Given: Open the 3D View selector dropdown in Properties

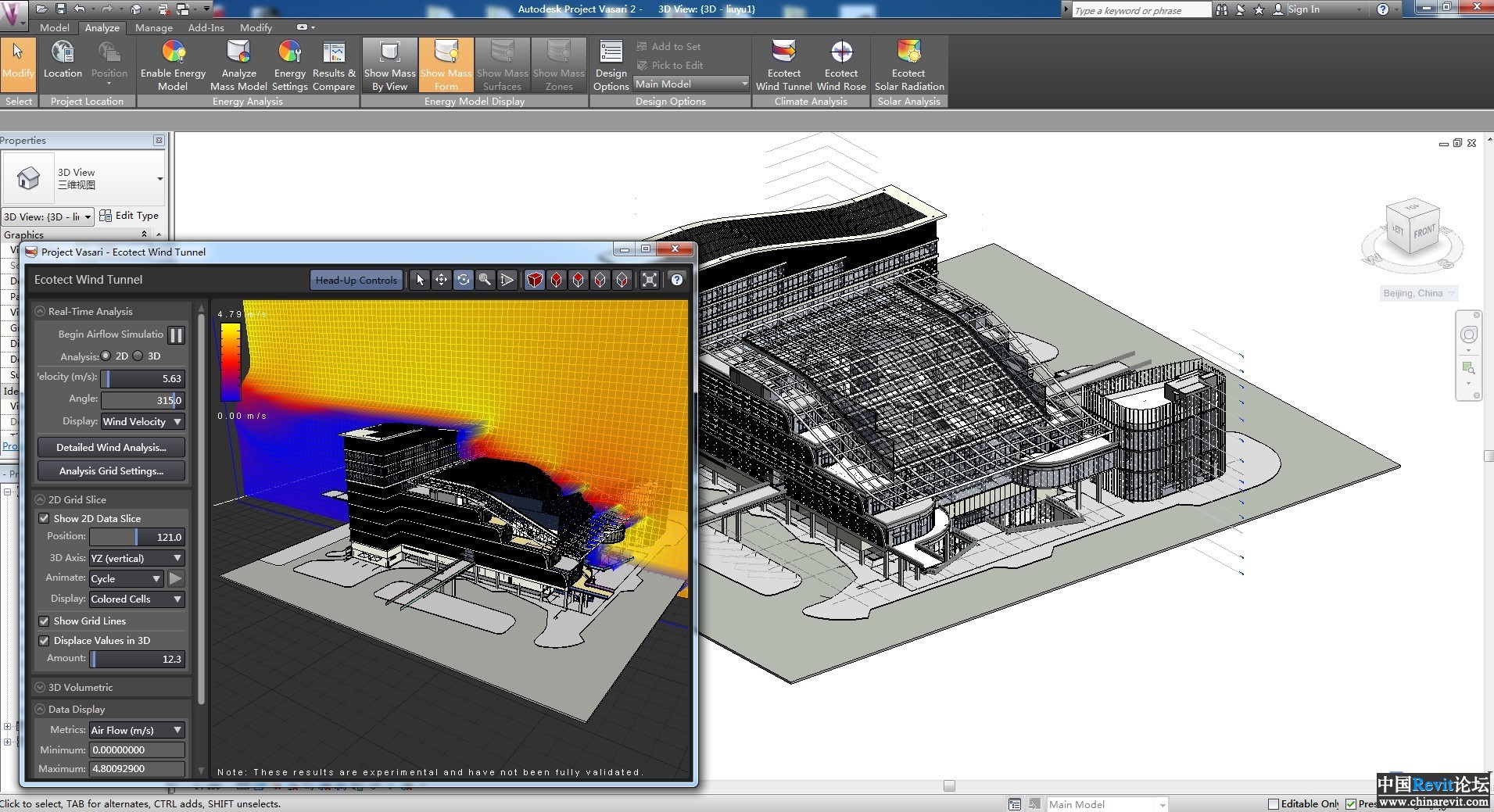Looking at the screenshot, I should point(48,216).
